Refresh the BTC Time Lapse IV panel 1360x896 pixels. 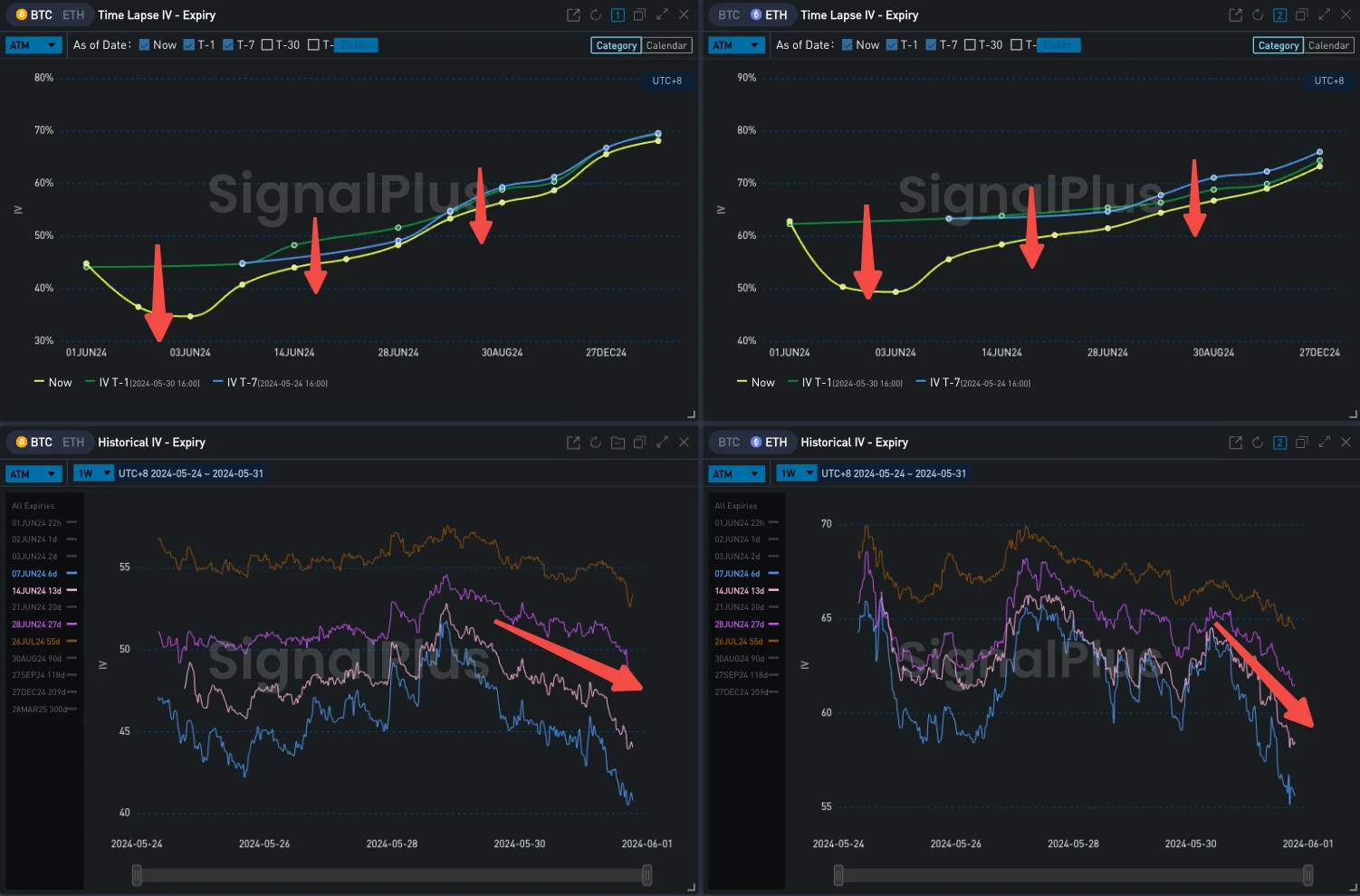tap(595, 15)
